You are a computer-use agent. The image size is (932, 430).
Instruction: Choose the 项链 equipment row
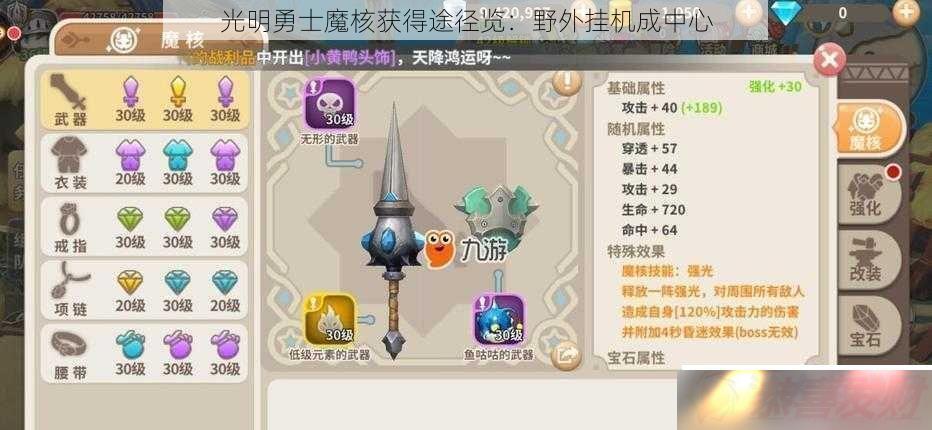(144, 290)
